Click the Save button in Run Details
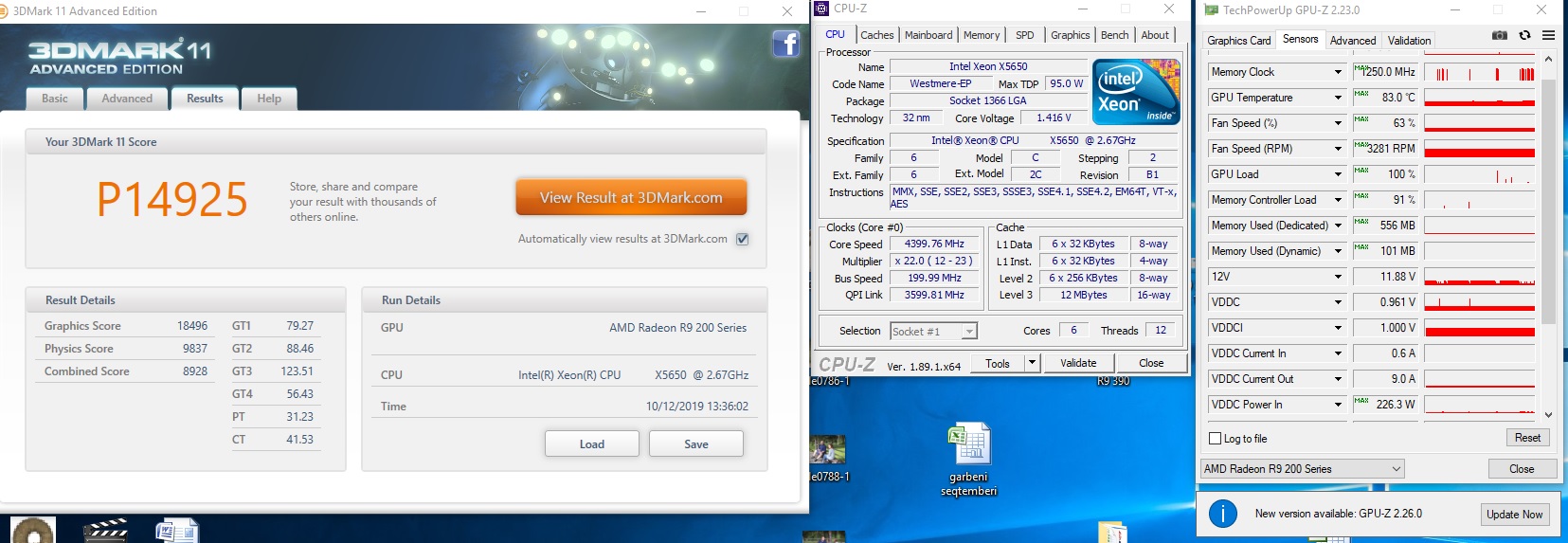The image size is (1568, 543). coord(696,443)
